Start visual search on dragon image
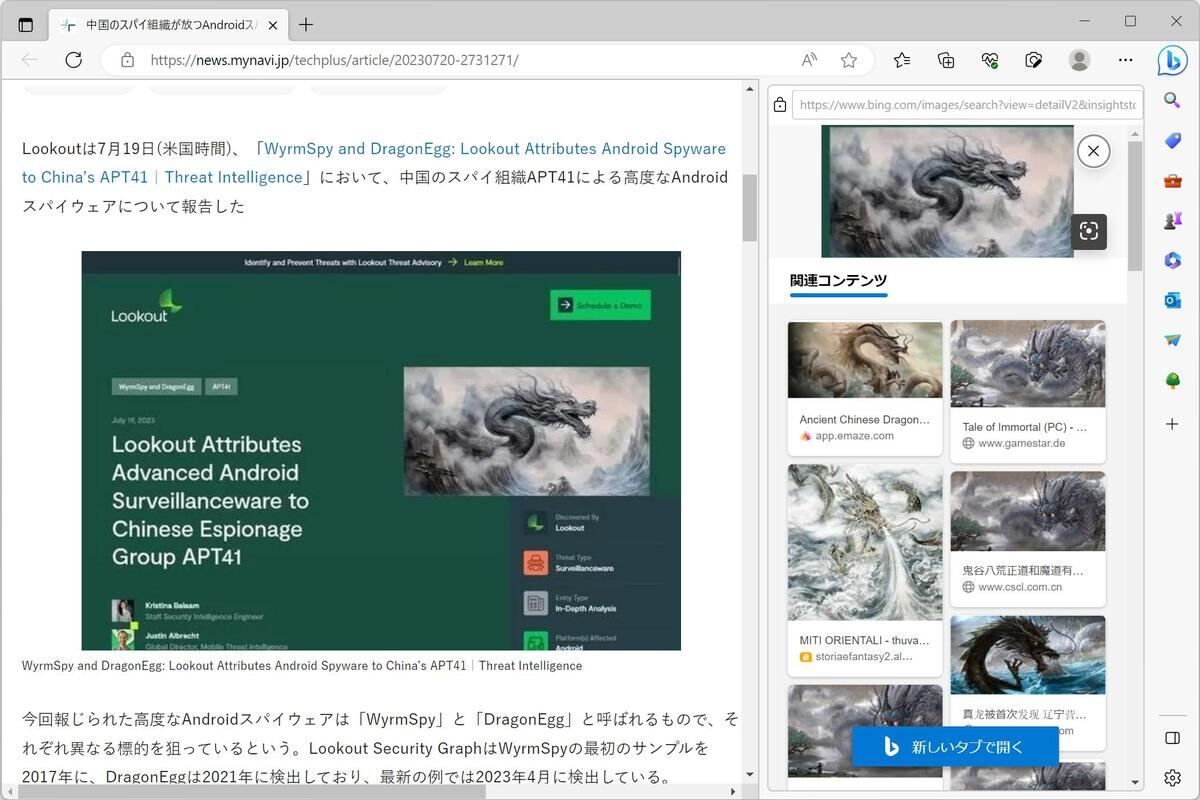 click(x=1089, y=231)
